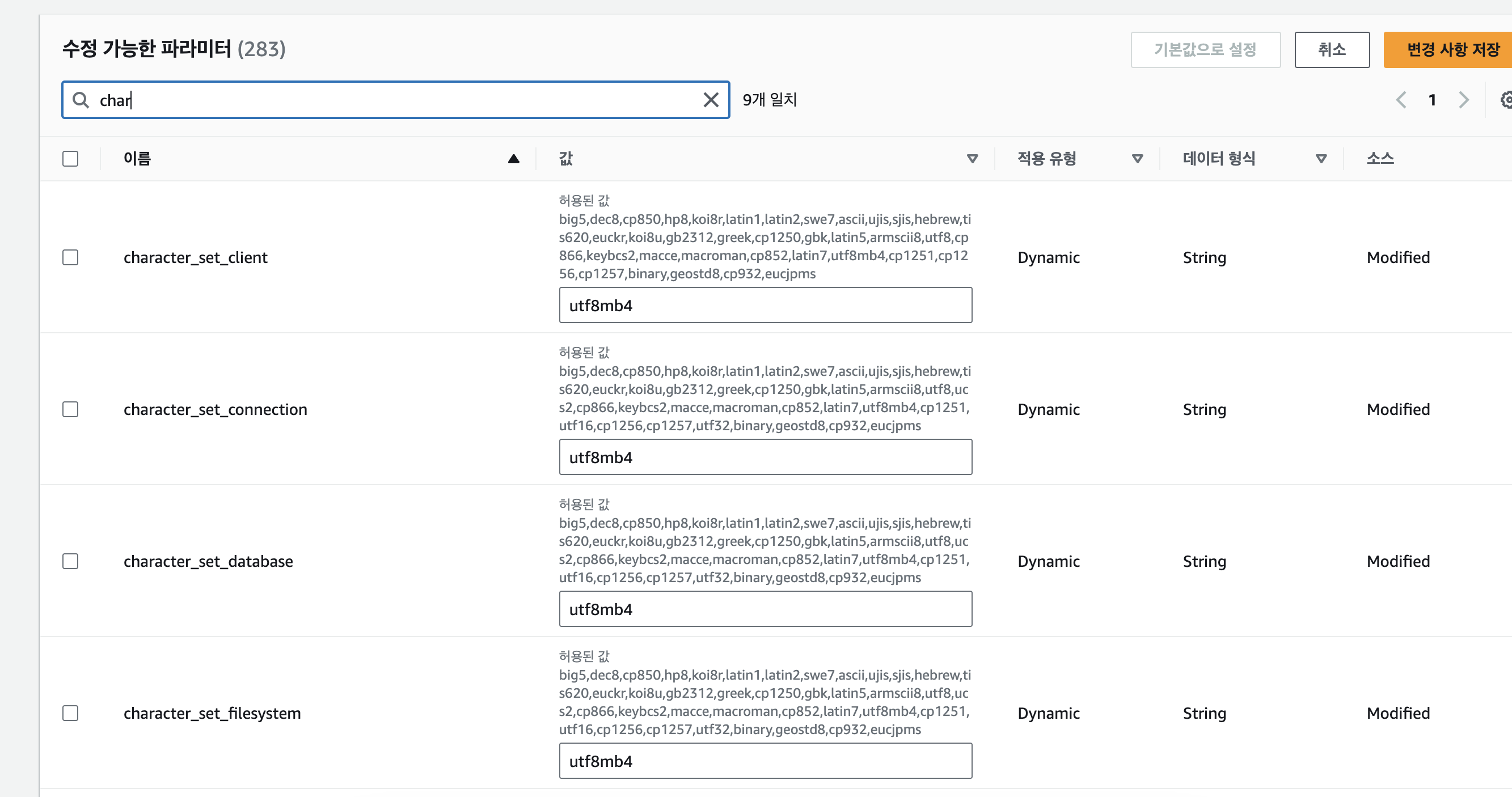Edit the character_set_client value field
Screen dimensions: 1512x797
coord(766,306)
